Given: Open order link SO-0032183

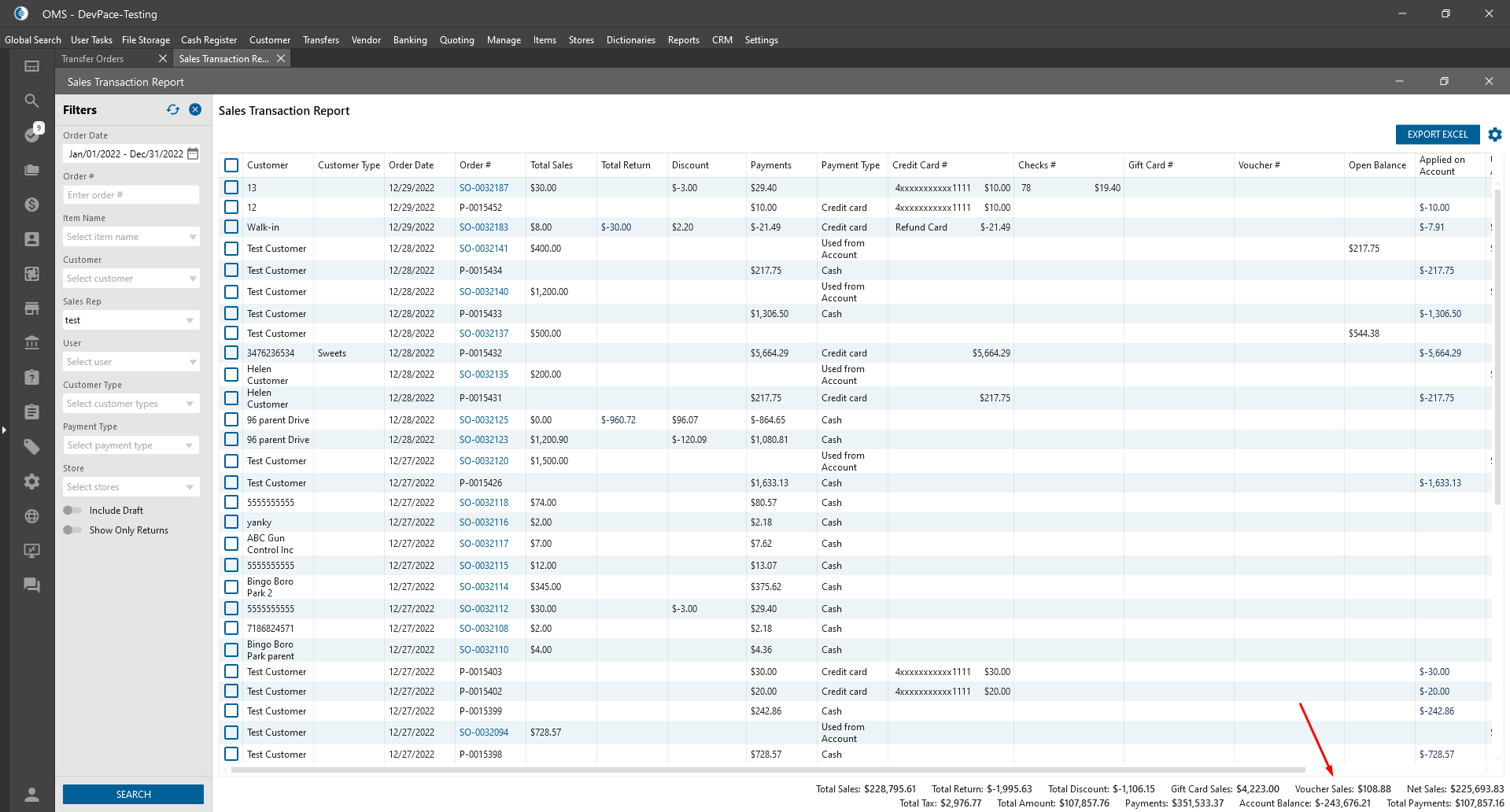Looking at the screenshot, I should click(483, 227).
